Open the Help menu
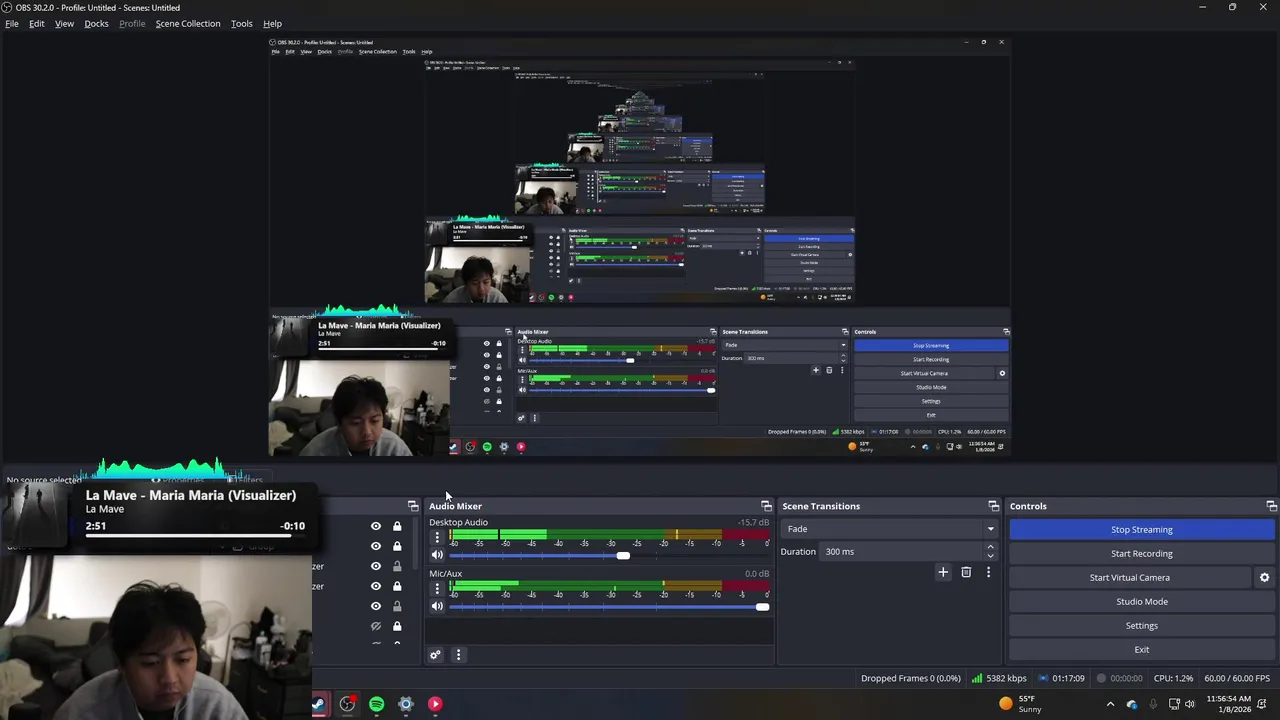This screenshot has height=720, width=1280. point(272,23)
